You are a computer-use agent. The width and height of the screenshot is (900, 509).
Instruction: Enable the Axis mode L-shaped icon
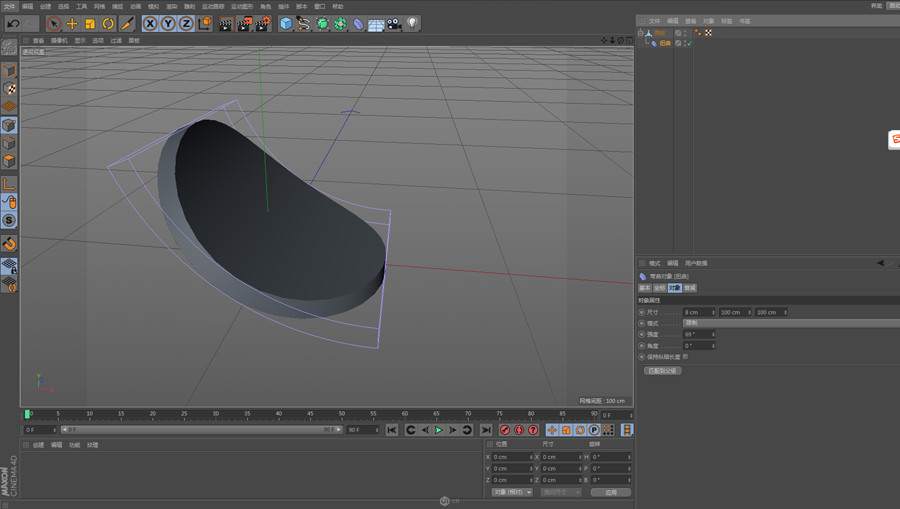[9, 184]
